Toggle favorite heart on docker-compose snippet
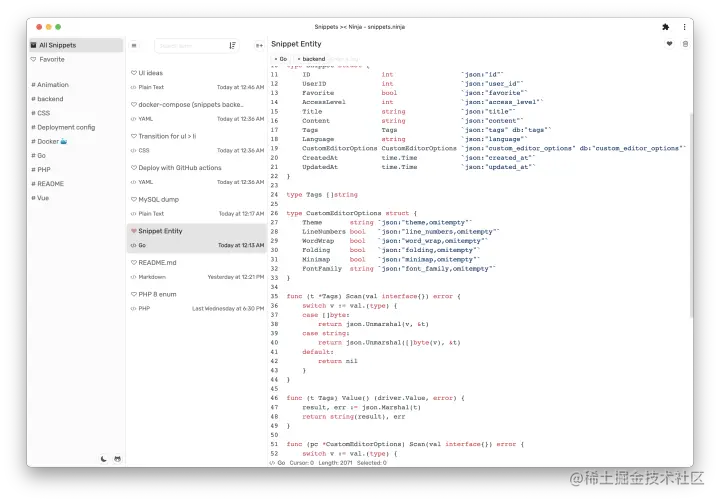Image resolution: width=720 pixels, height=502 pixels. tap(134, 104)
